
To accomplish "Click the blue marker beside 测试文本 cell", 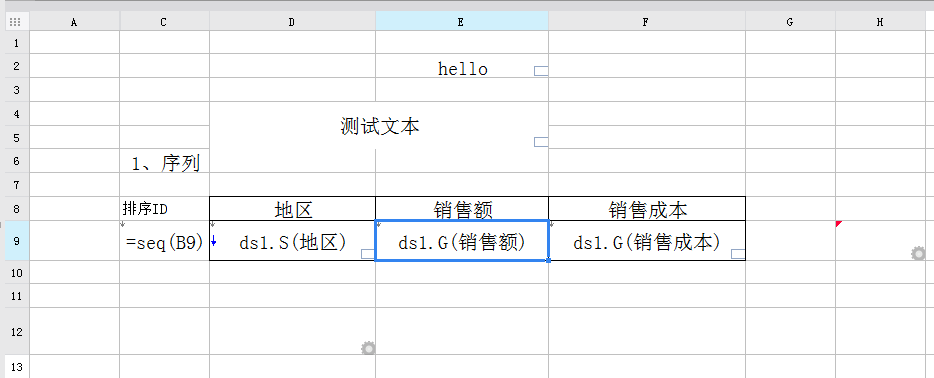I will (x=541, y=142).
